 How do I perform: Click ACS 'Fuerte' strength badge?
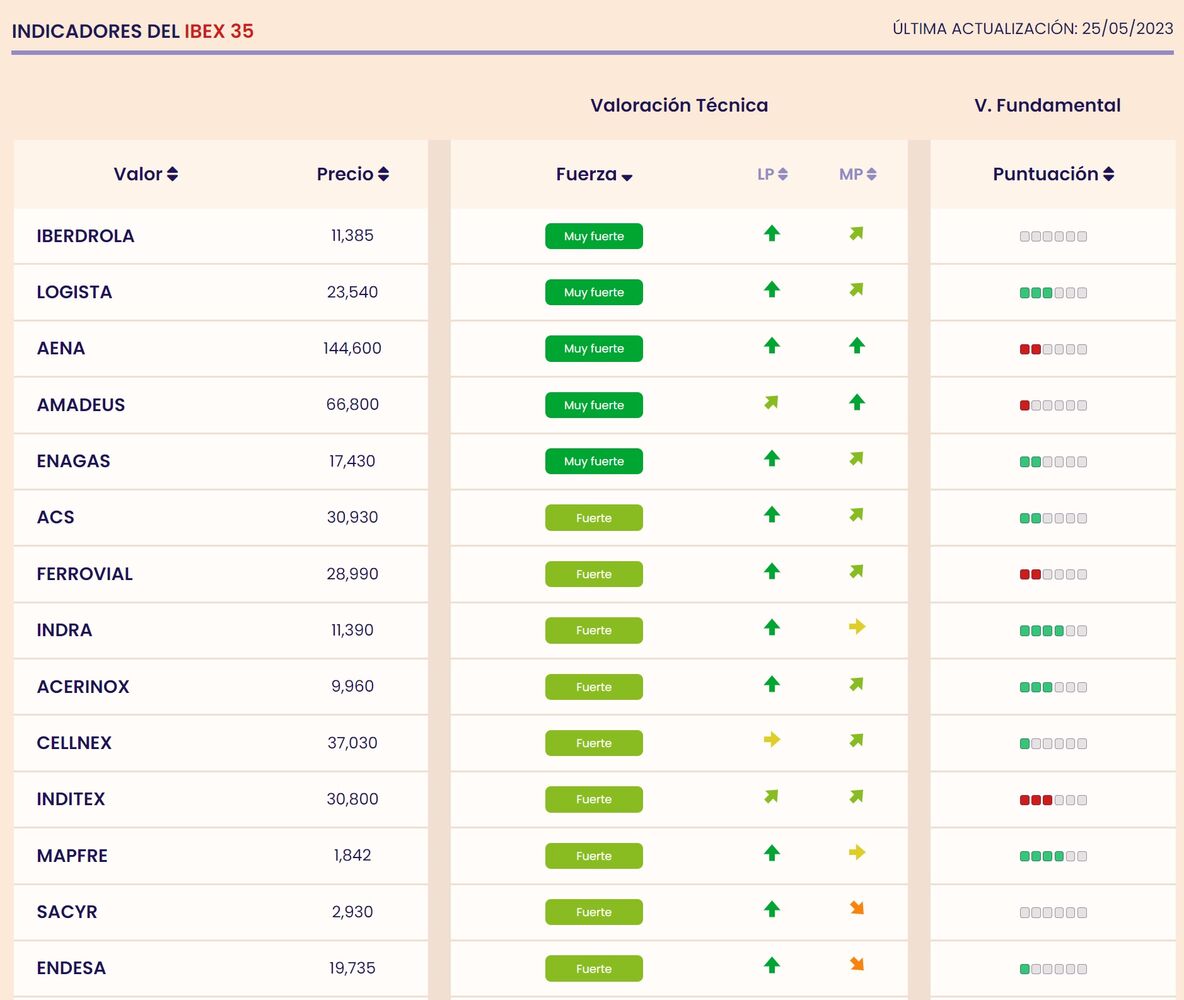tap(594, 518)
